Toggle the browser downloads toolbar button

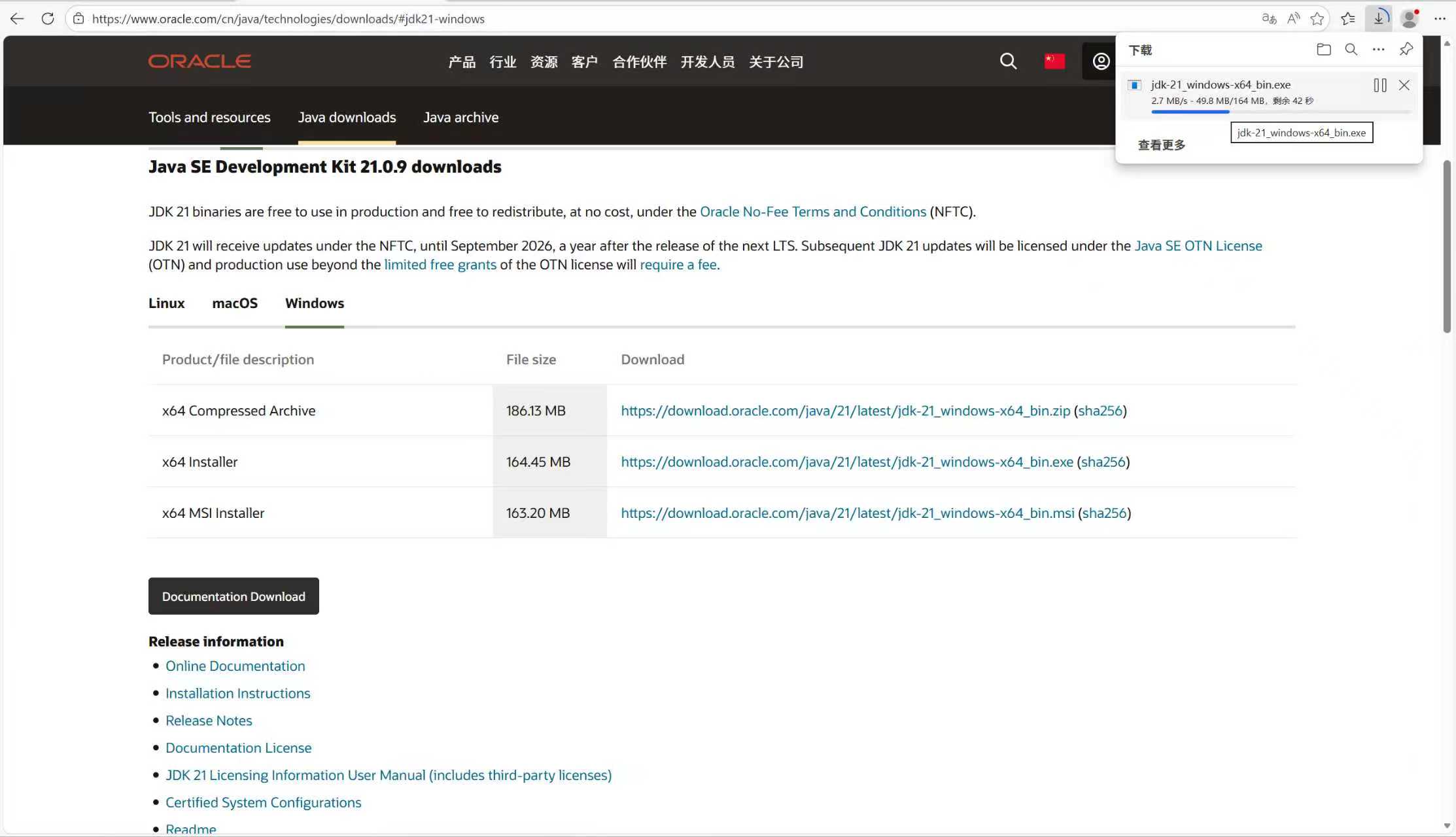click(x=1378, y=19)
